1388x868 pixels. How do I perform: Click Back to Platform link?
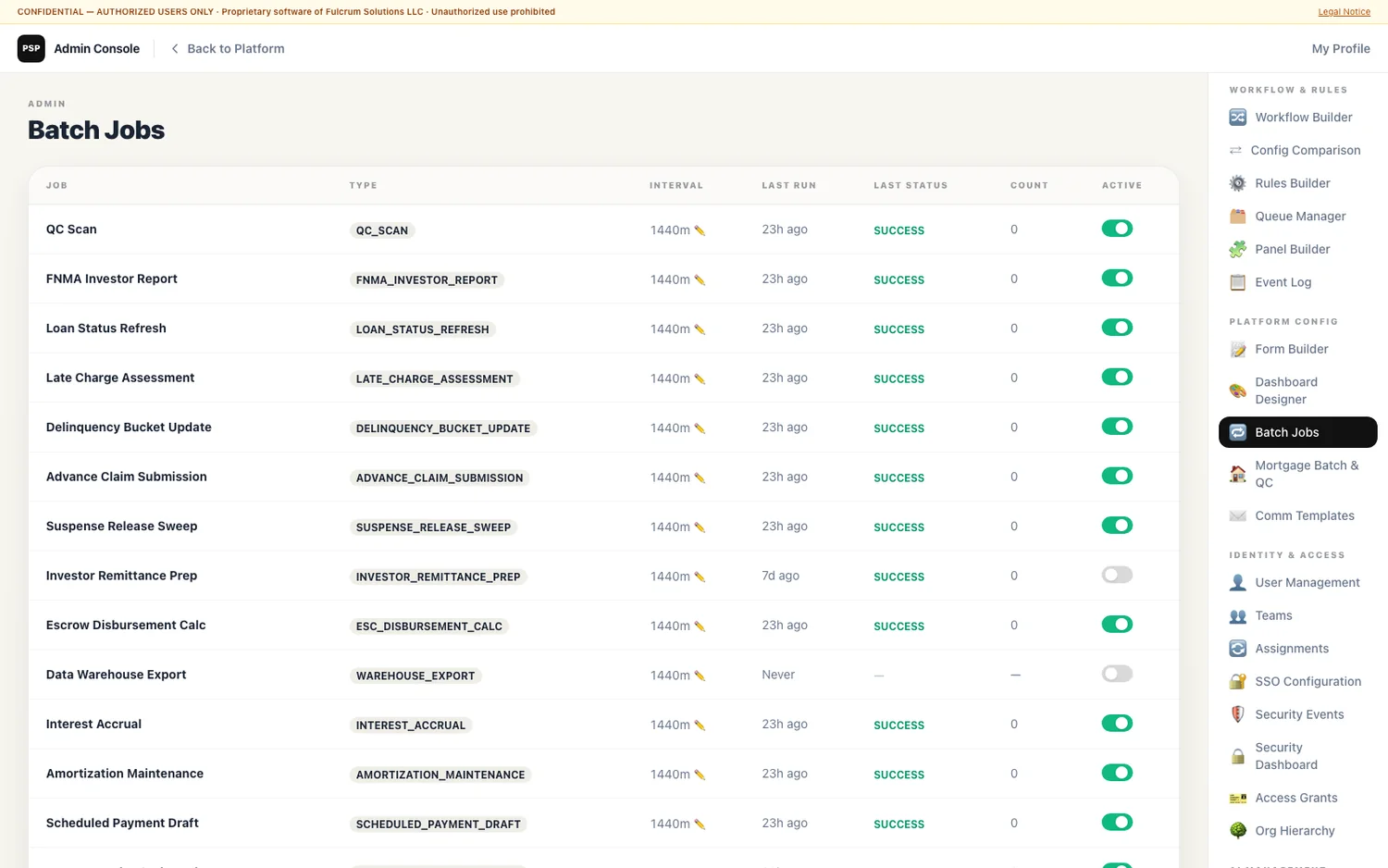228,49
